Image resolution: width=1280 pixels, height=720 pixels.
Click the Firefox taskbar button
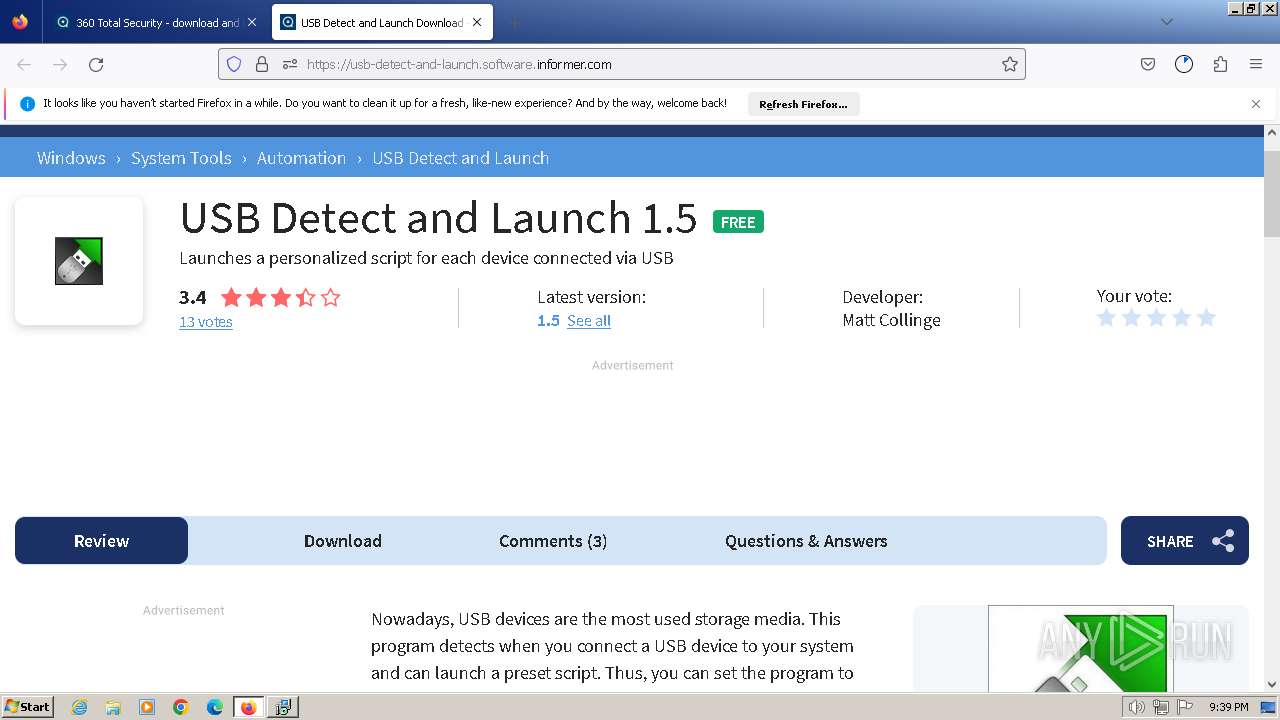[x=249, y=707]
